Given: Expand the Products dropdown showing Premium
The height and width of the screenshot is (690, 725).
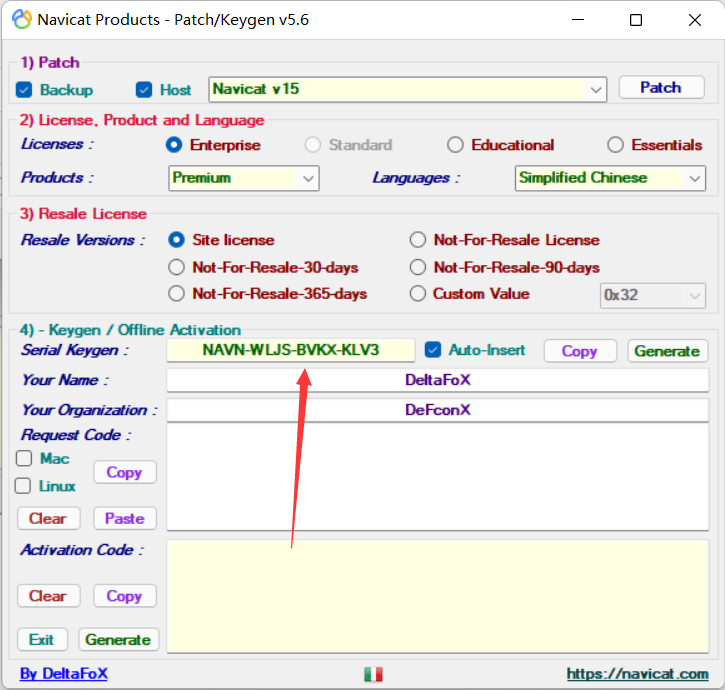Looking at the screenshot, I should coord(308,178).
